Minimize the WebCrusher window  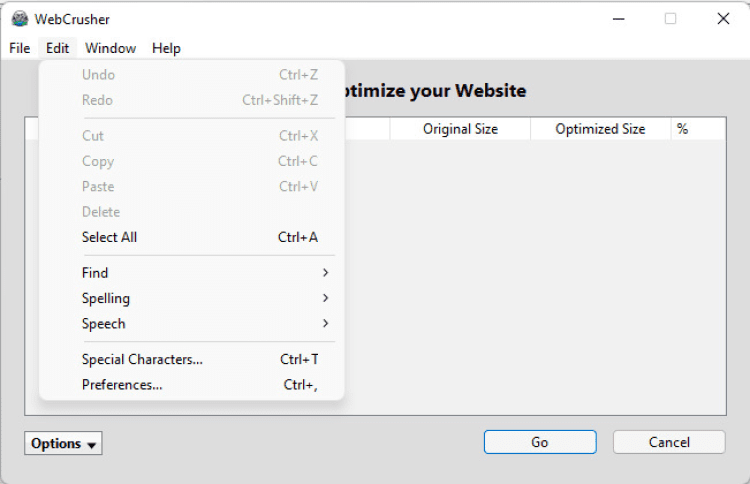[617, 19]
